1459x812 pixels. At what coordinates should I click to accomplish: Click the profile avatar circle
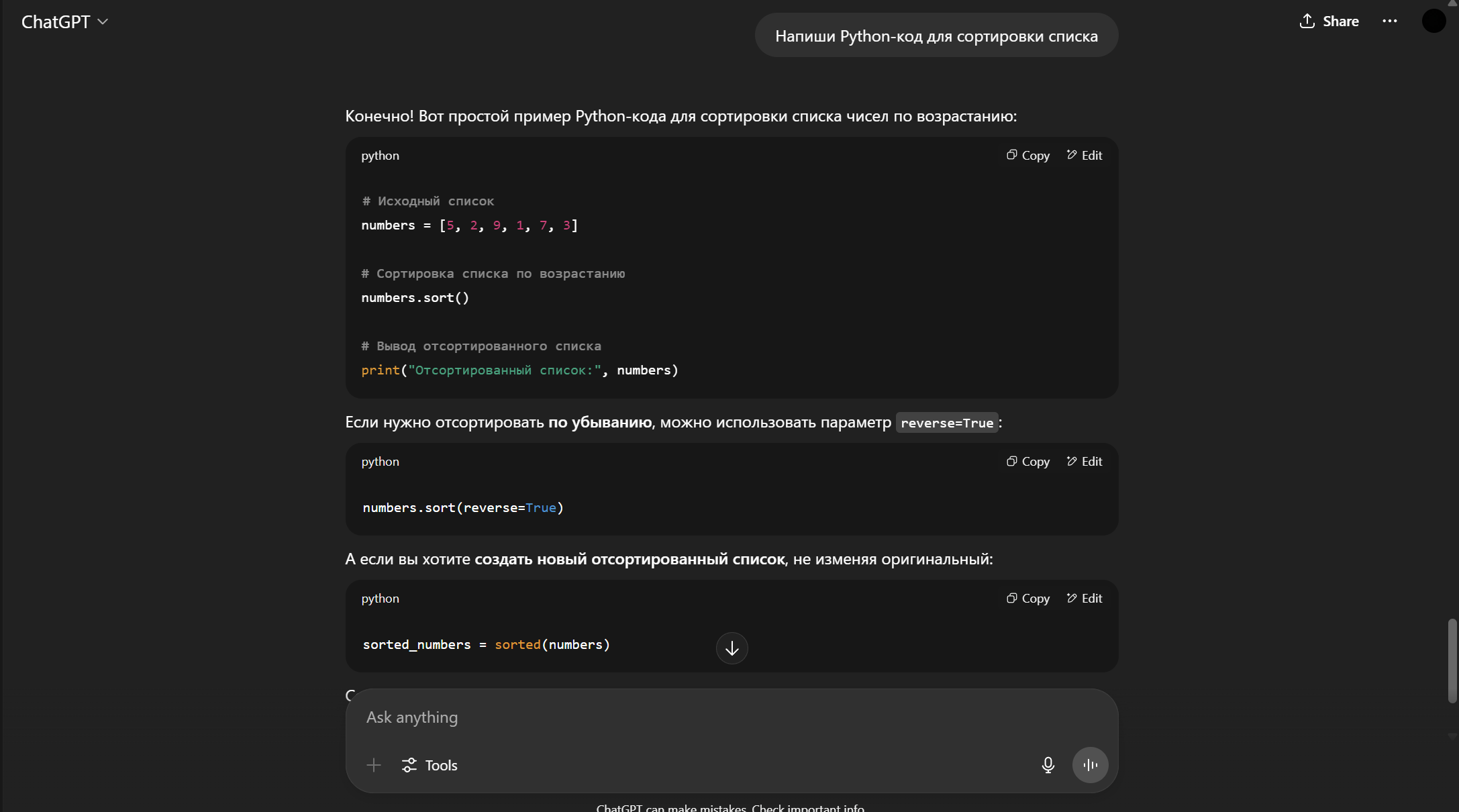point(1433,21)
